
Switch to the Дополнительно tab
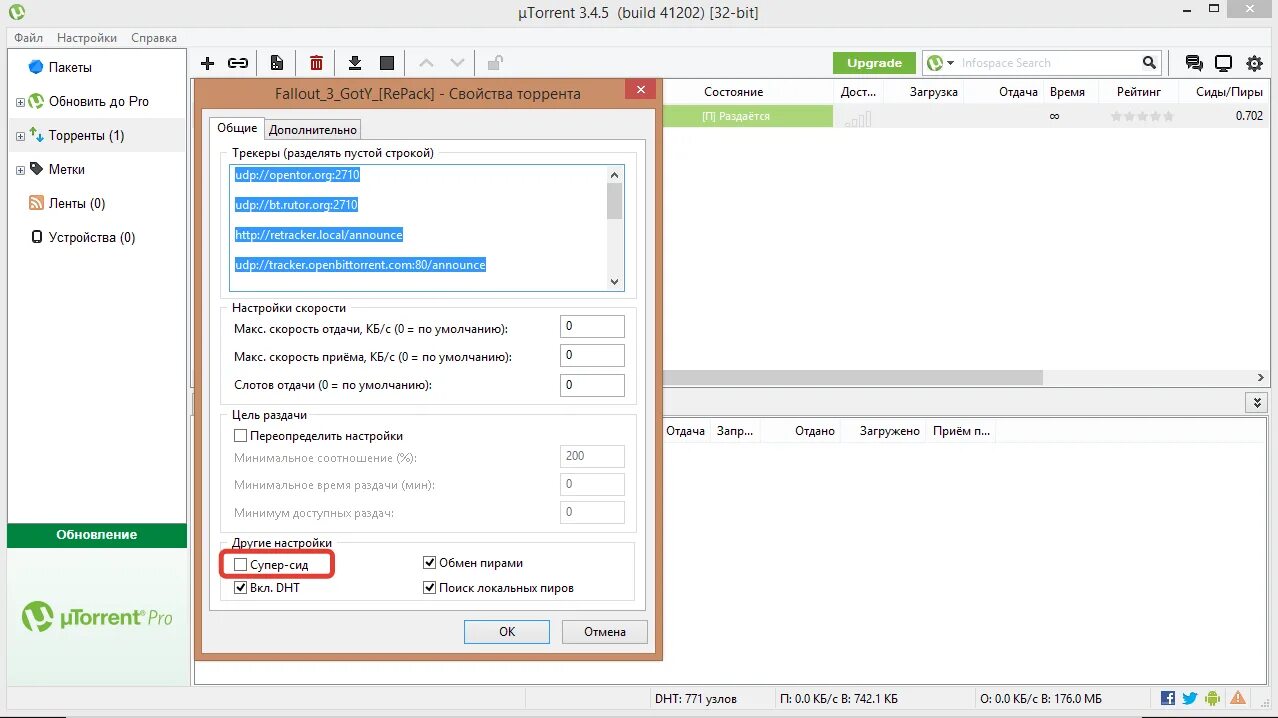point(313,129)
